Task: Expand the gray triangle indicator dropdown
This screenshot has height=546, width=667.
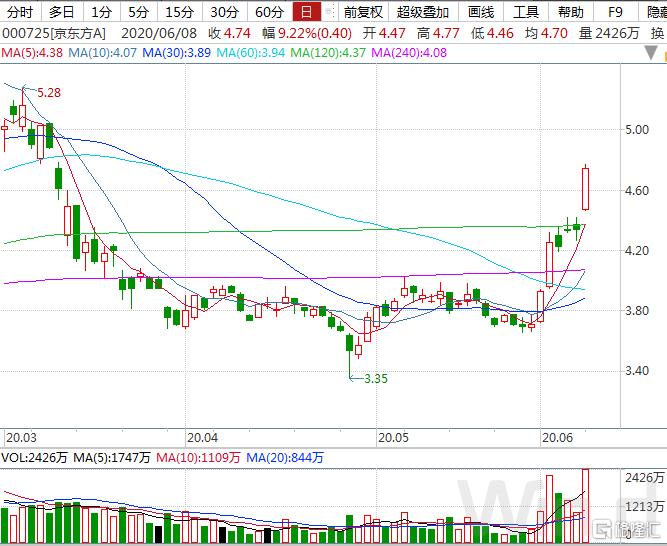Action: click(651, 53)
